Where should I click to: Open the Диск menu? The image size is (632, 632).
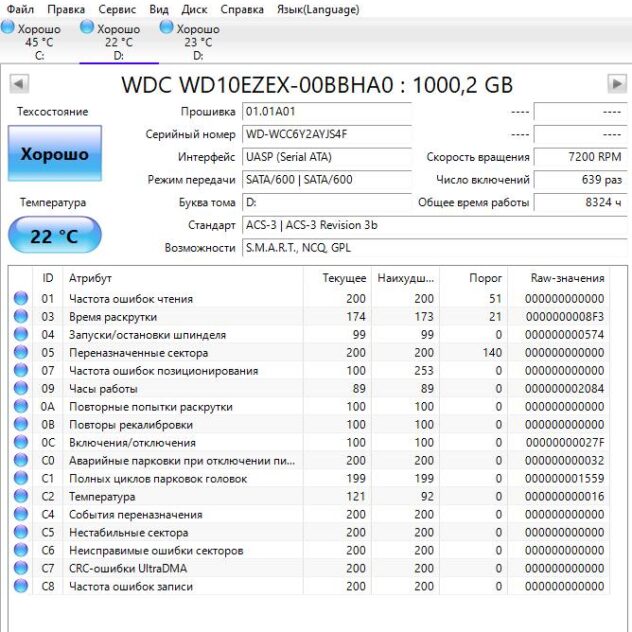[194, 9]
